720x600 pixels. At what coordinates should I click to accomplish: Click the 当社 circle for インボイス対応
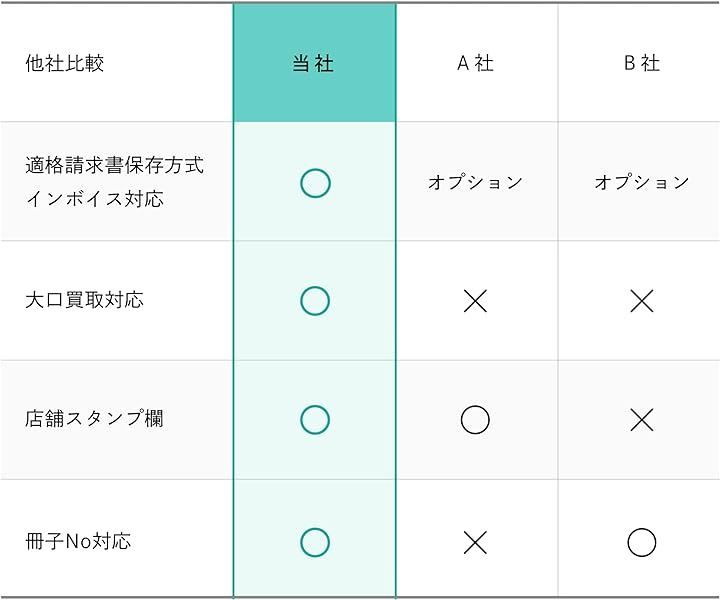(315, 183)
